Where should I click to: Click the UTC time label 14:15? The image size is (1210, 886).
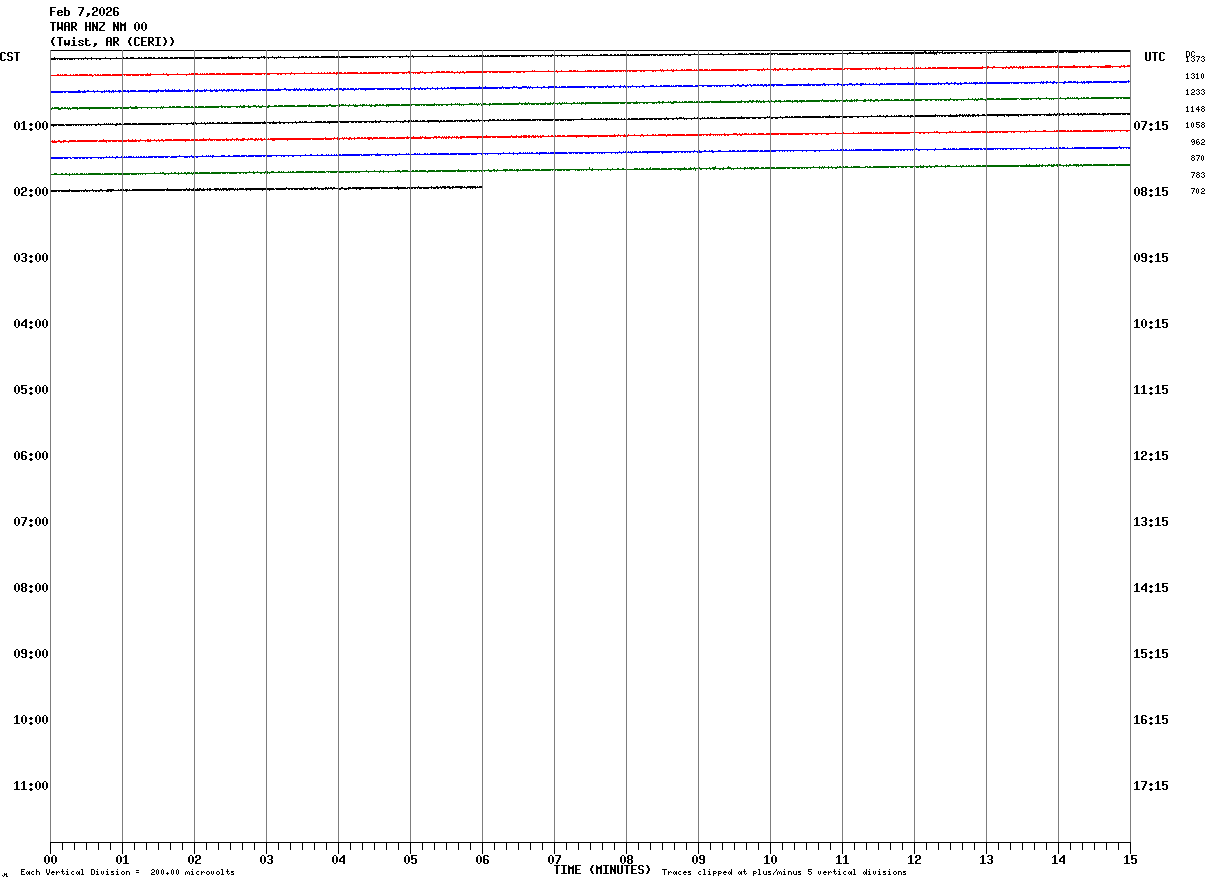(1151, 587)
